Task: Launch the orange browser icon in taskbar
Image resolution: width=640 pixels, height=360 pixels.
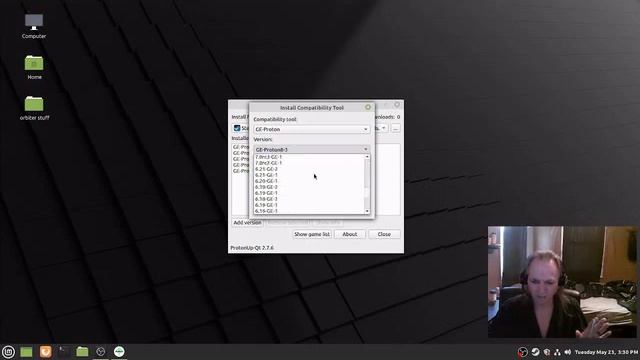Action: [45, 351]
